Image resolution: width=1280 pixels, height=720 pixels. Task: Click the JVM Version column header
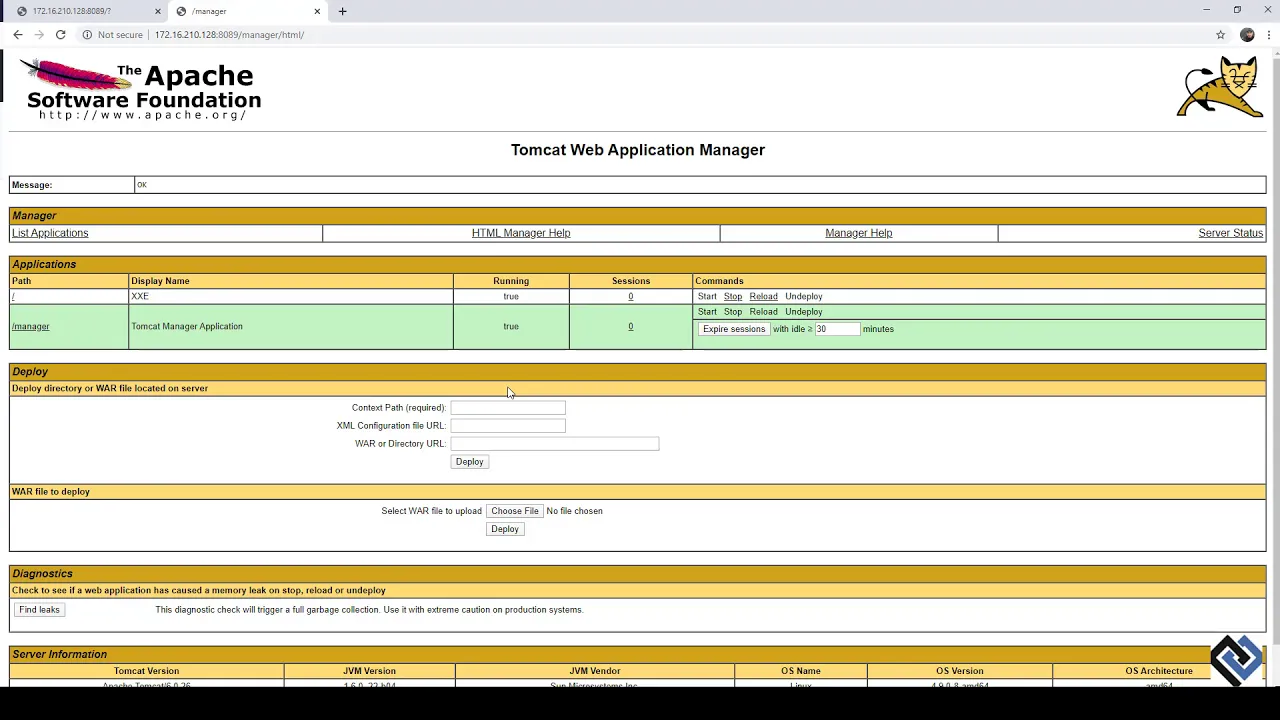(370, 671)
